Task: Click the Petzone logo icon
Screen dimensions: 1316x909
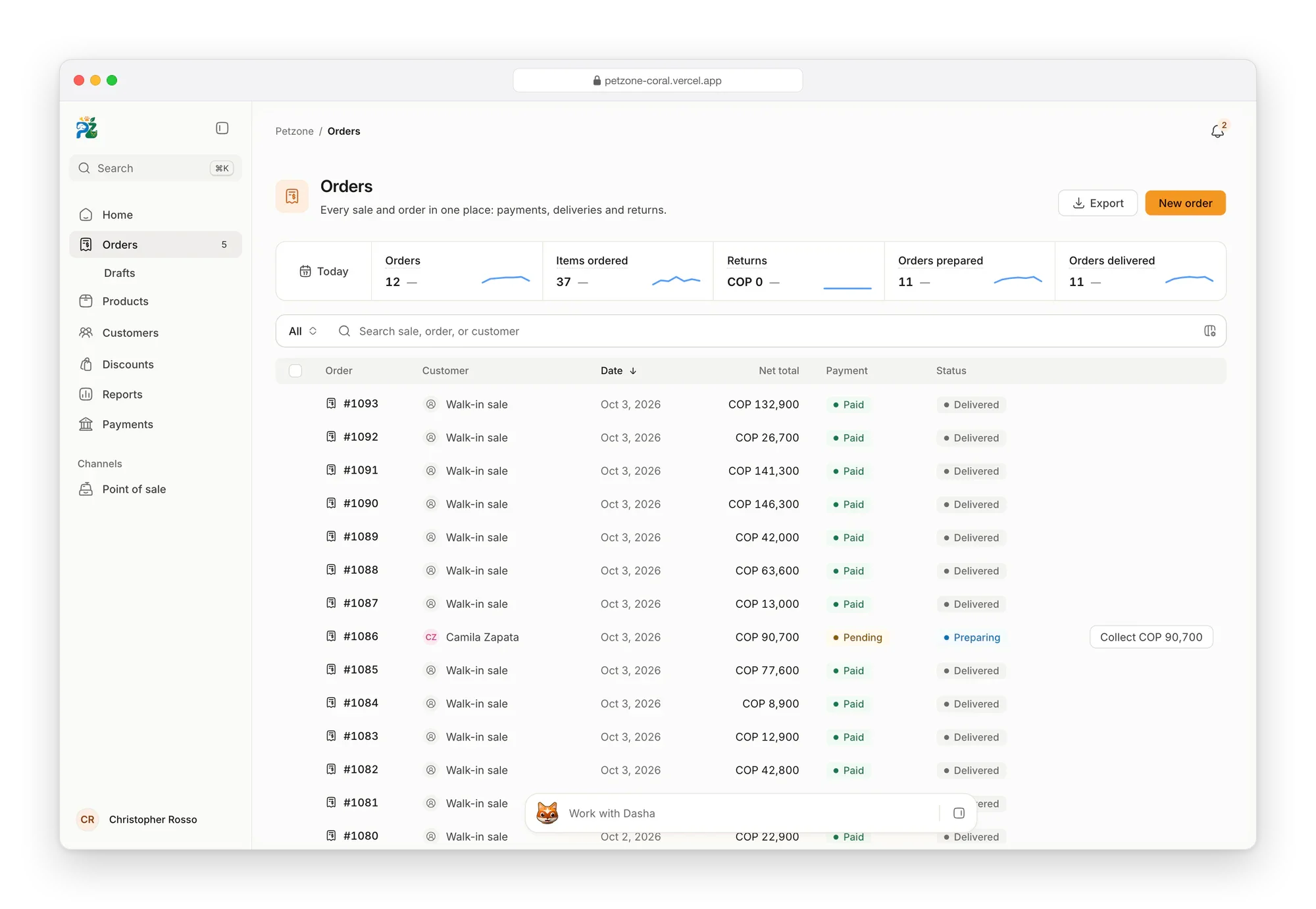Action: click(x=87, y=128)
